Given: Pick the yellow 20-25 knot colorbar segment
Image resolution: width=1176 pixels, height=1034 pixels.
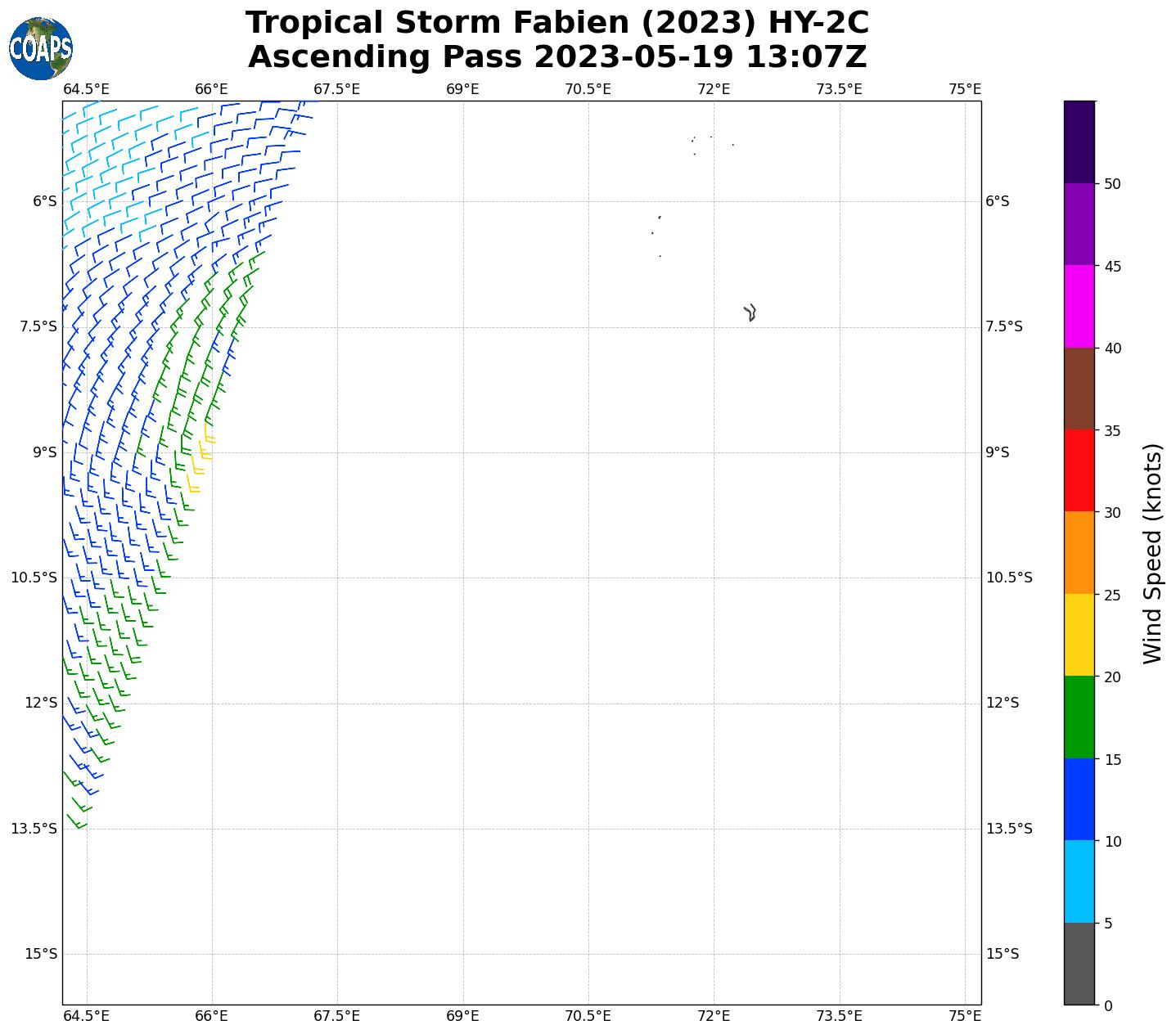Looking at the screenshot, I should [1079, 635].
